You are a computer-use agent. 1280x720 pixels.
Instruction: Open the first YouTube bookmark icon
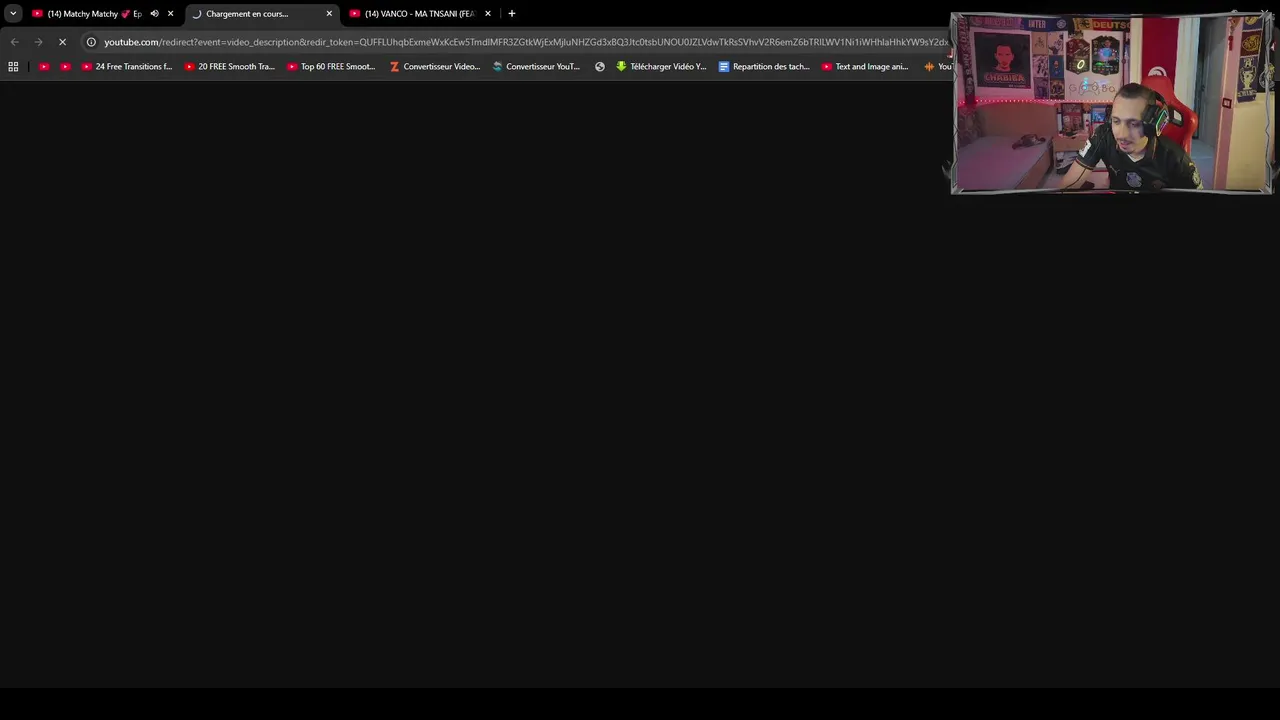(44, 67)
